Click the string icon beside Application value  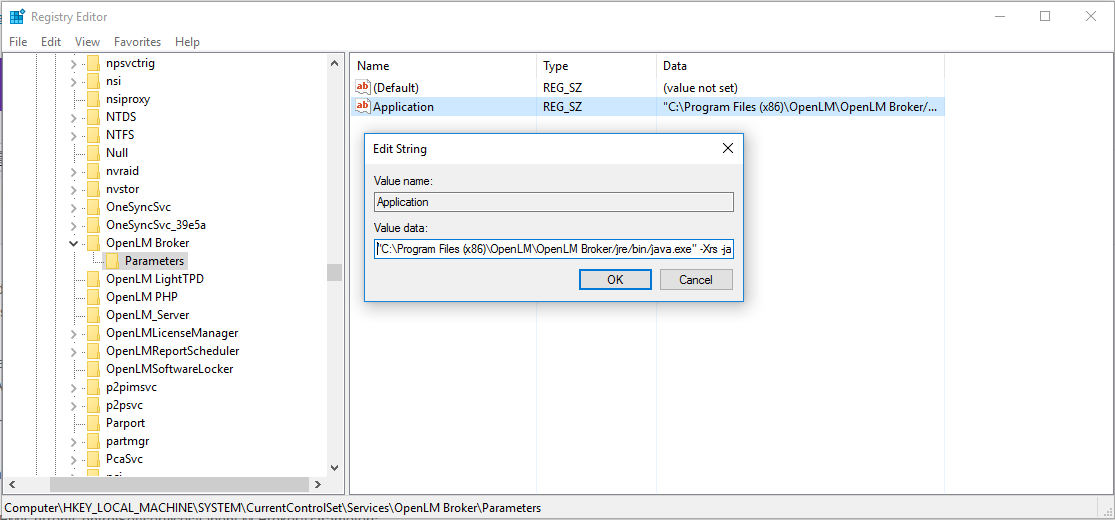(363, 107)
